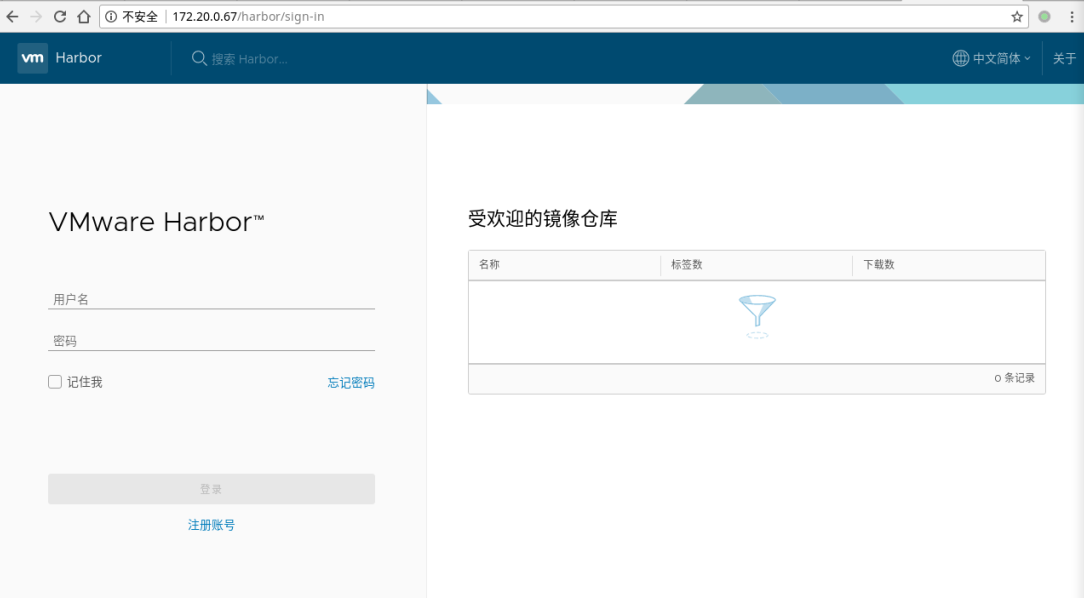Click the 不安全 security label

[x=140, y=17]
